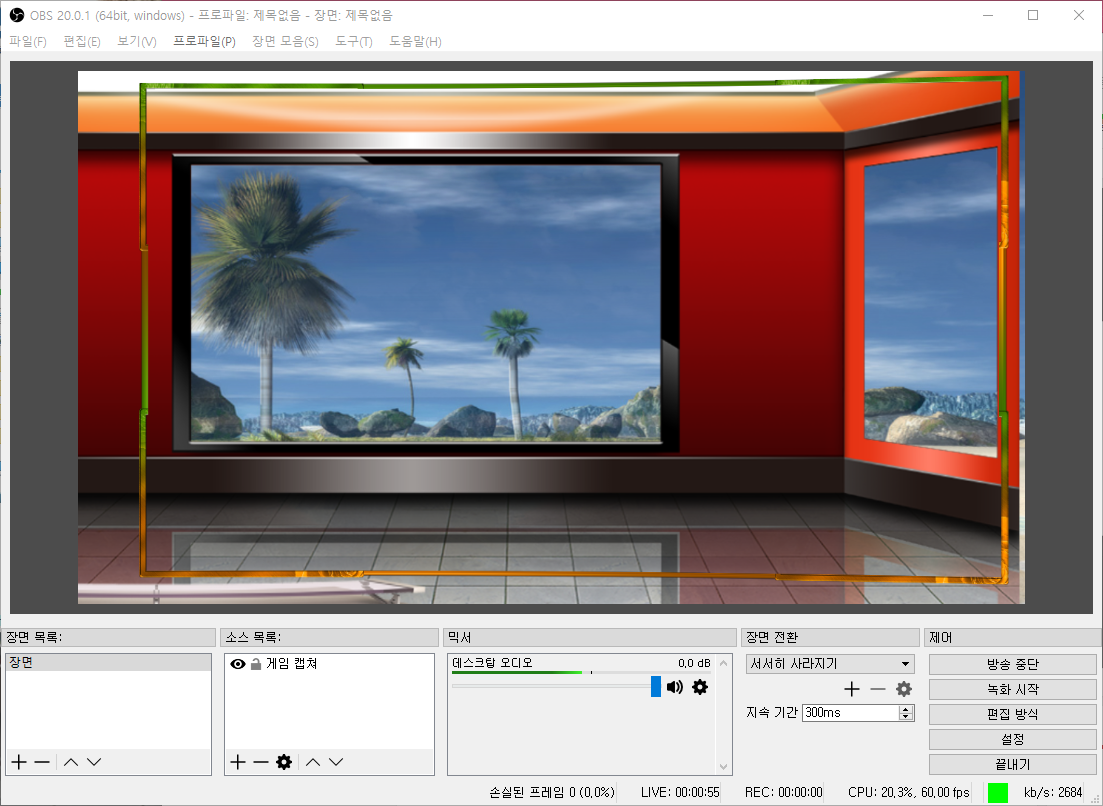Close the OBS window
The height and width of the screenshot is (806, 1103).
[1078, 15]
